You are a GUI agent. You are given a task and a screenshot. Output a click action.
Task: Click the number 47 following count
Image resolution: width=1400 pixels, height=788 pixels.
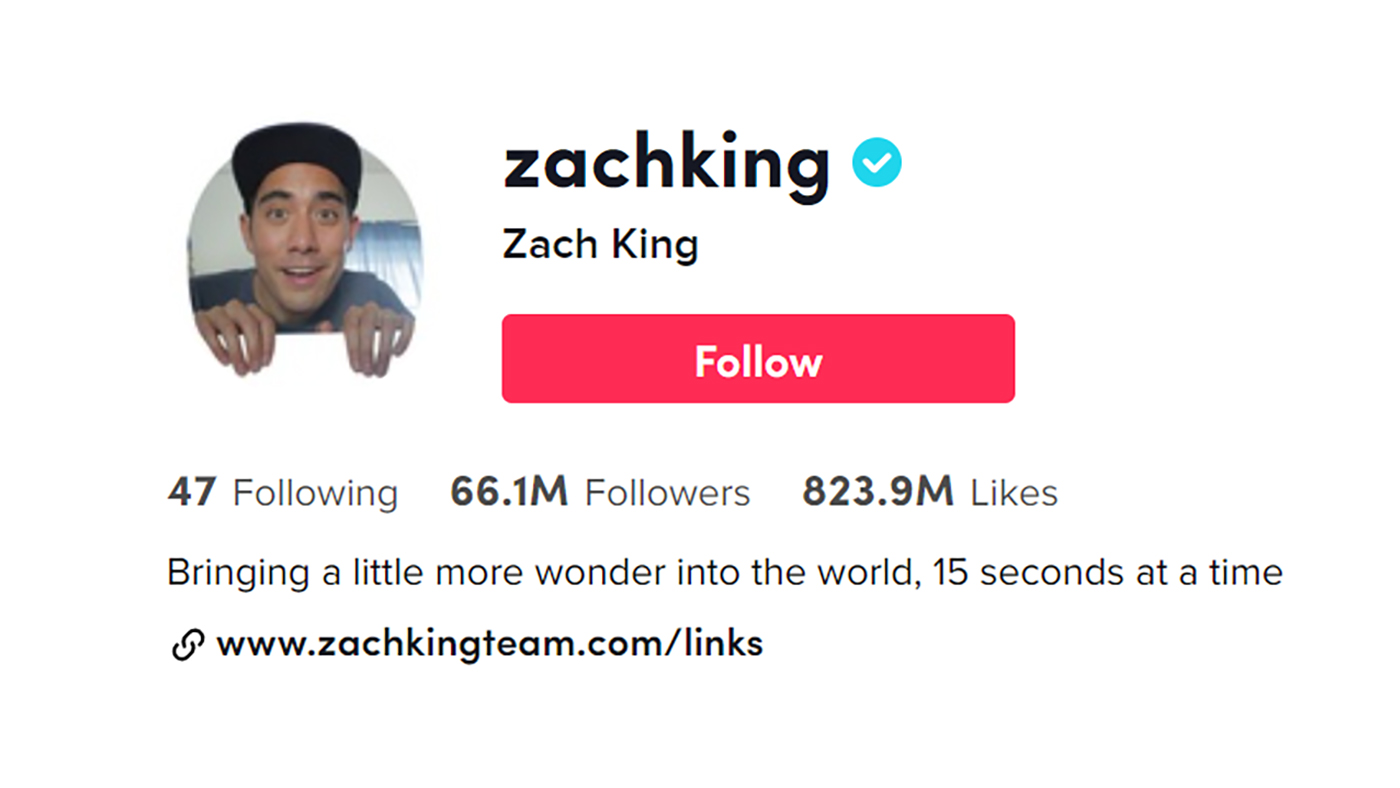point(192,492)
